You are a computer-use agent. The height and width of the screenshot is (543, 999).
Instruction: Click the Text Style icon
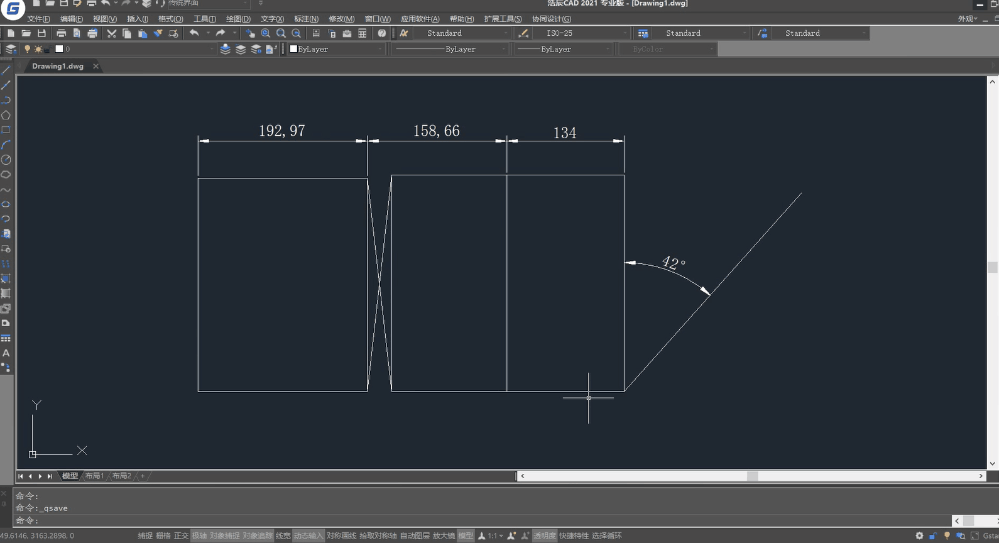coord(403,33)
